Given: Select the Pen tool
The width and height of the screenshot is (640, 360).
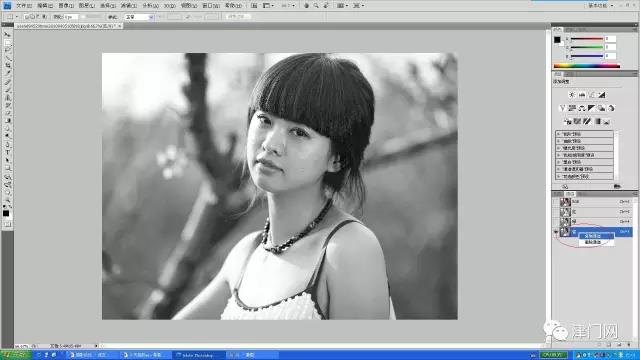Looking at the screenshot, I should 7,144.
